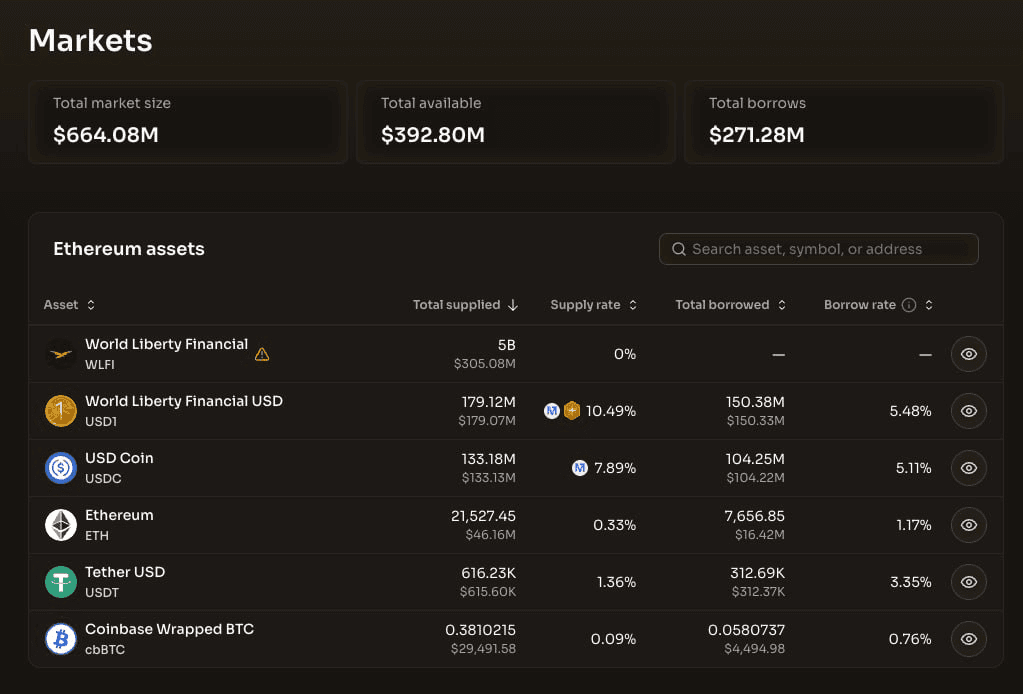Image resolution: width=1023 pixels, height=694 pixels.
Task: Click the 104.25M total borrowed value
Action: [756, 459]
